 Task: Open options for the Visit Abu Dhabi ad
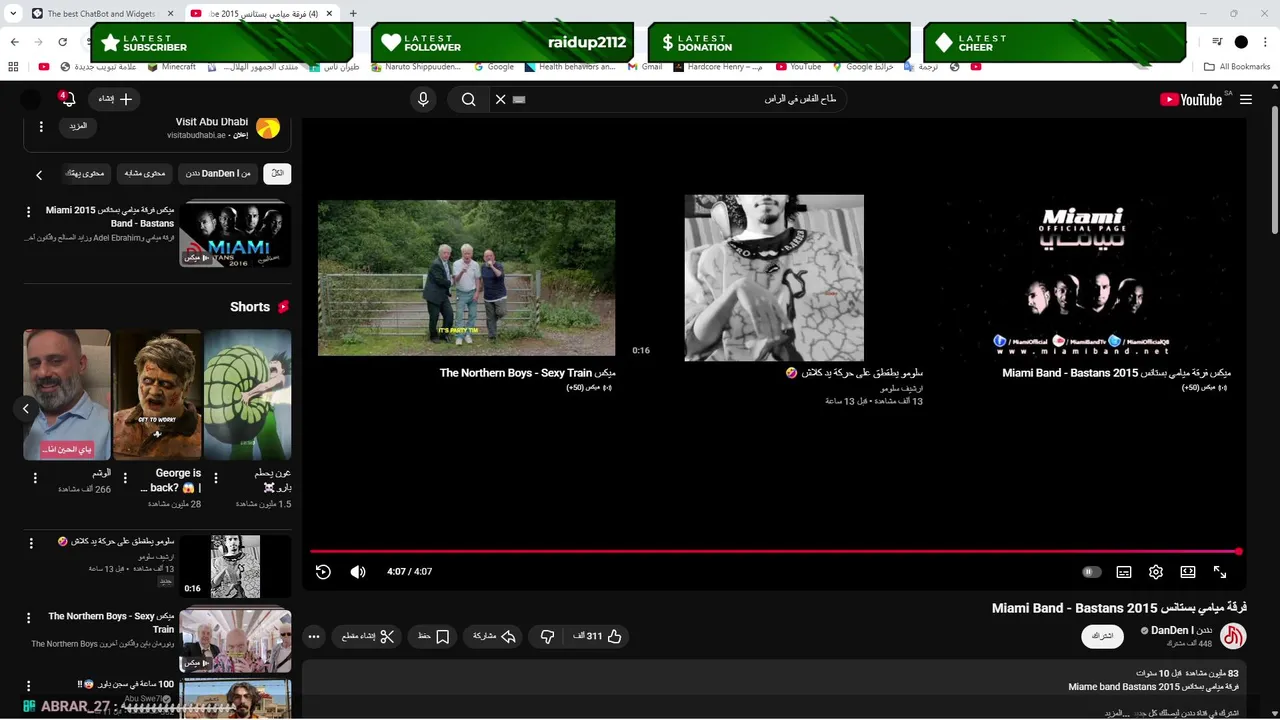click(x=41, y=127)
